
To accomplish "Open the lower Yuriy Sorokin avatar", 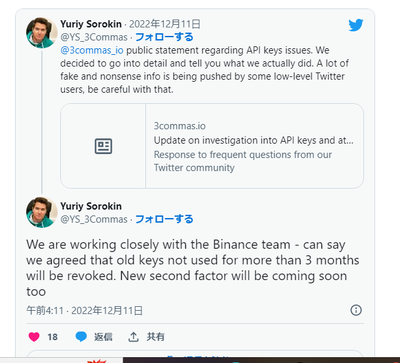I will (41, 212).
